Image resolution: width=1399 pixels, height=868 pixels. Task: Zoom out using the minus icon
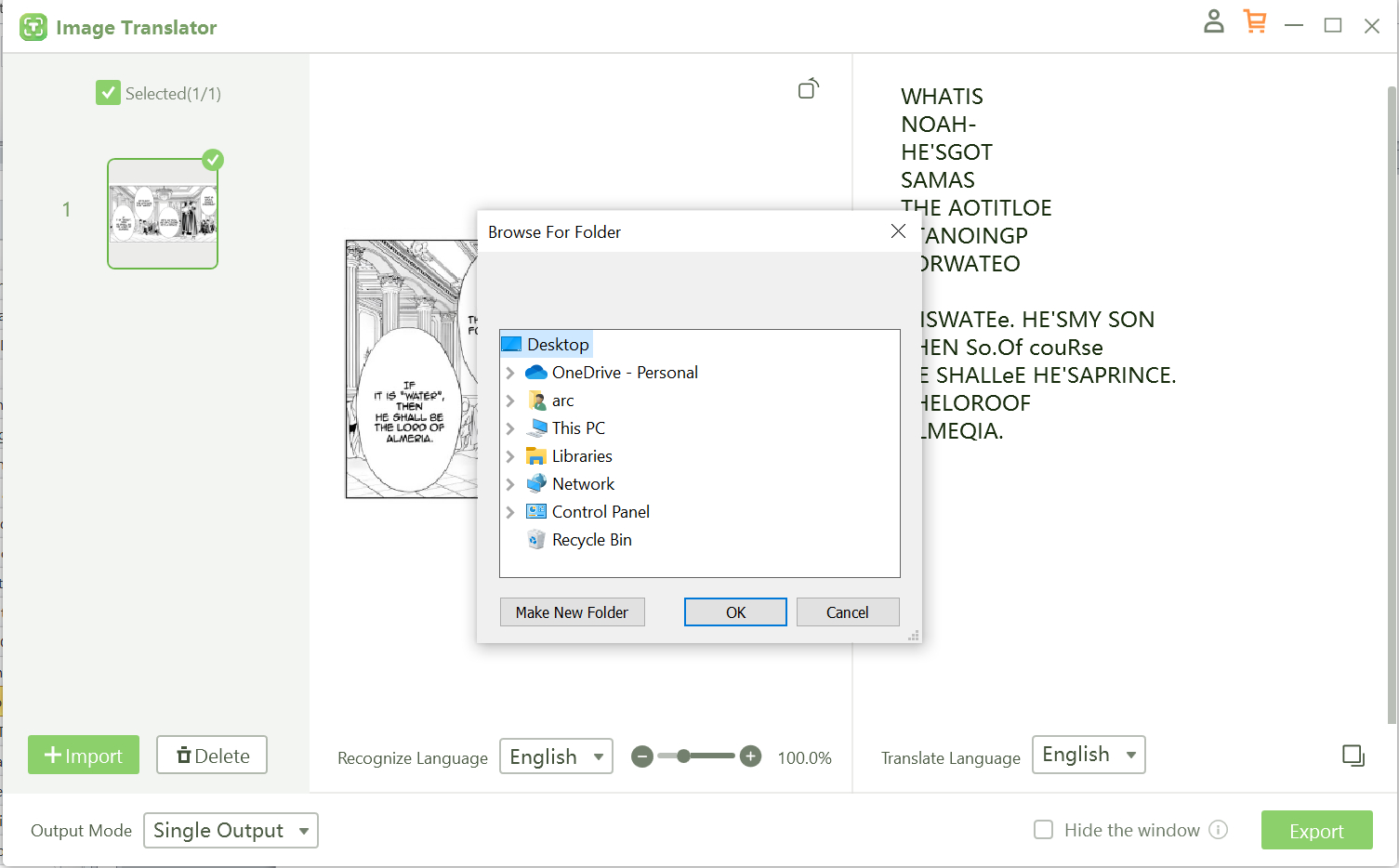click(641, 756)
